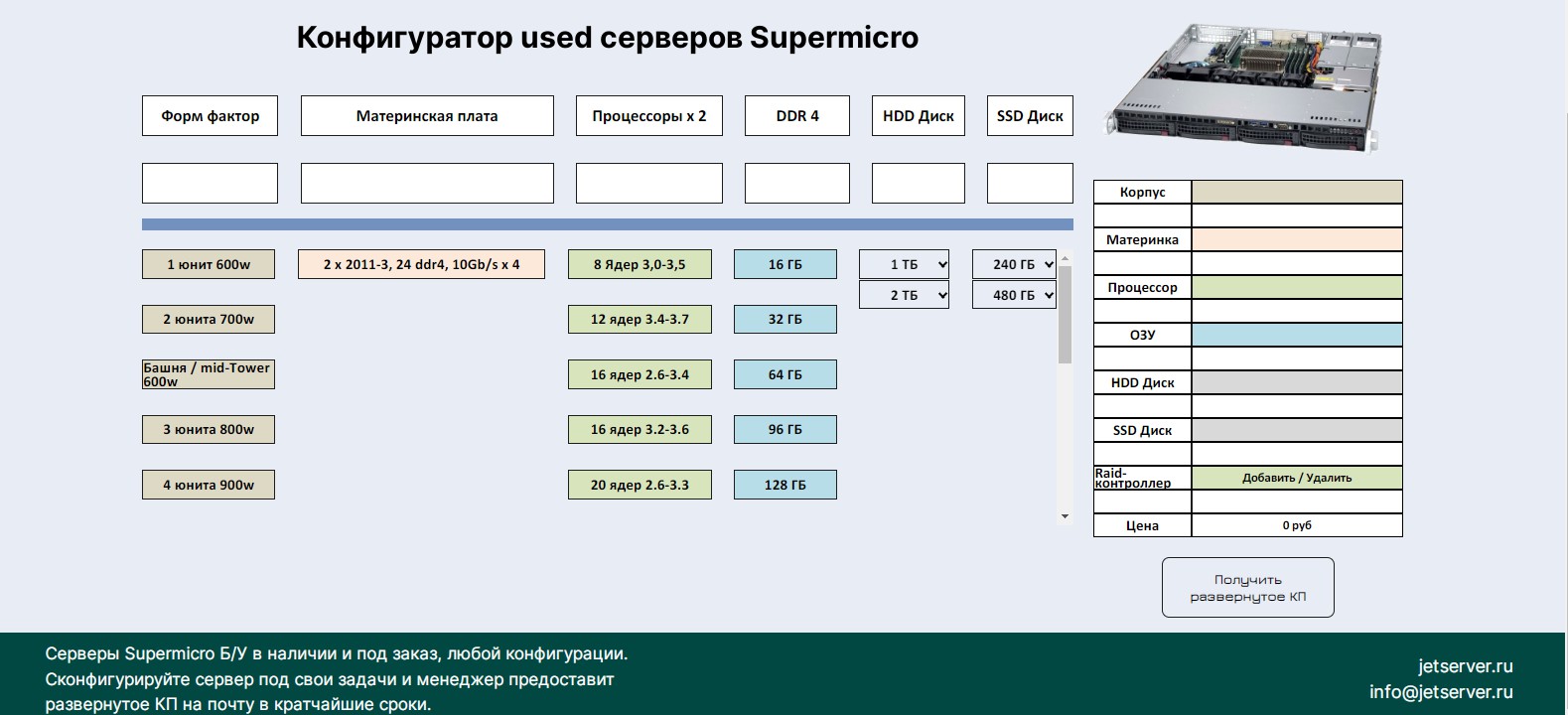The width and height of the screenshot is (1568, 715).
Task: Choose 64 ГБ RAM option
Action: (785, 374)
